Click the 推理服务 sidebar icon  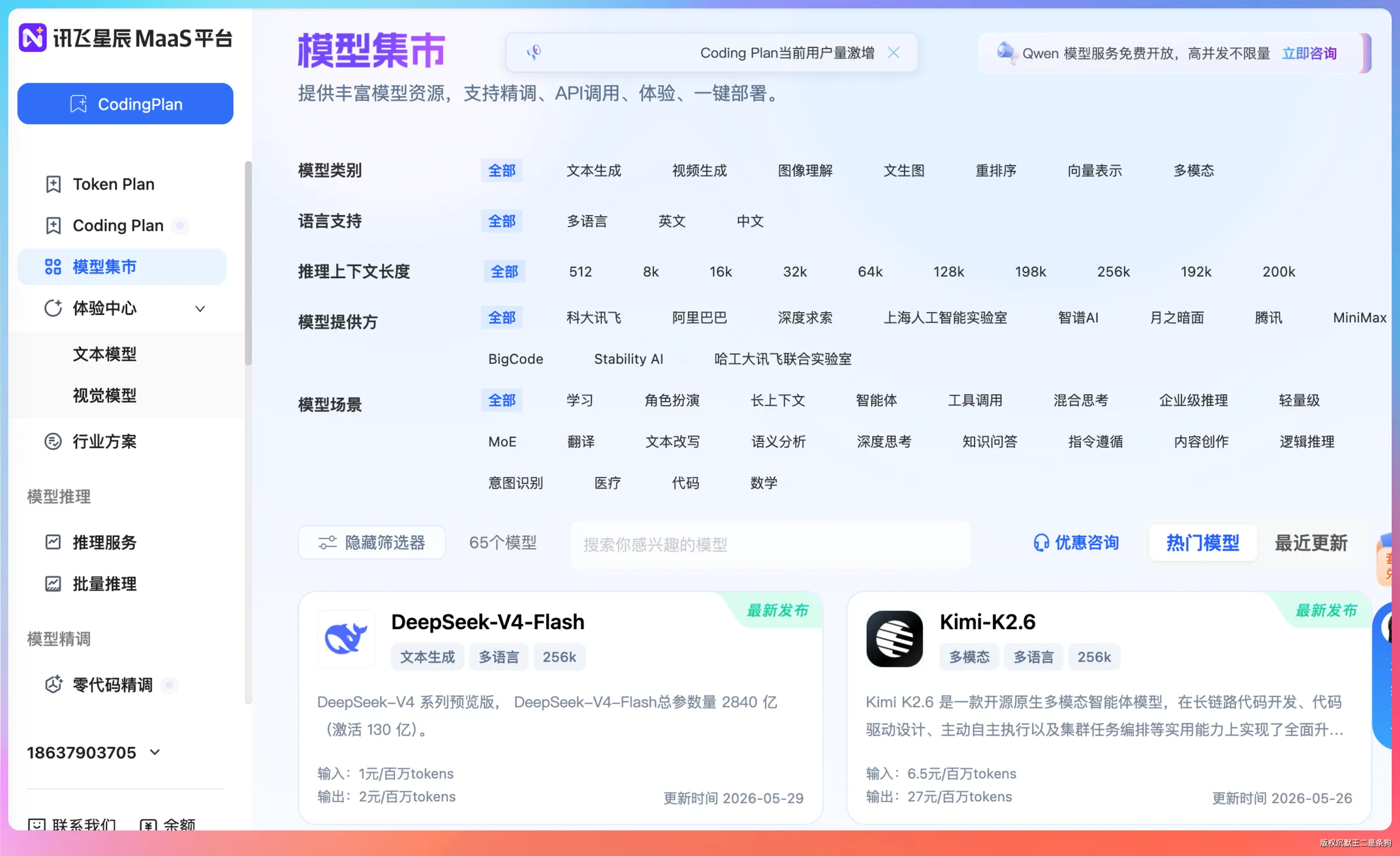(53, 542)
